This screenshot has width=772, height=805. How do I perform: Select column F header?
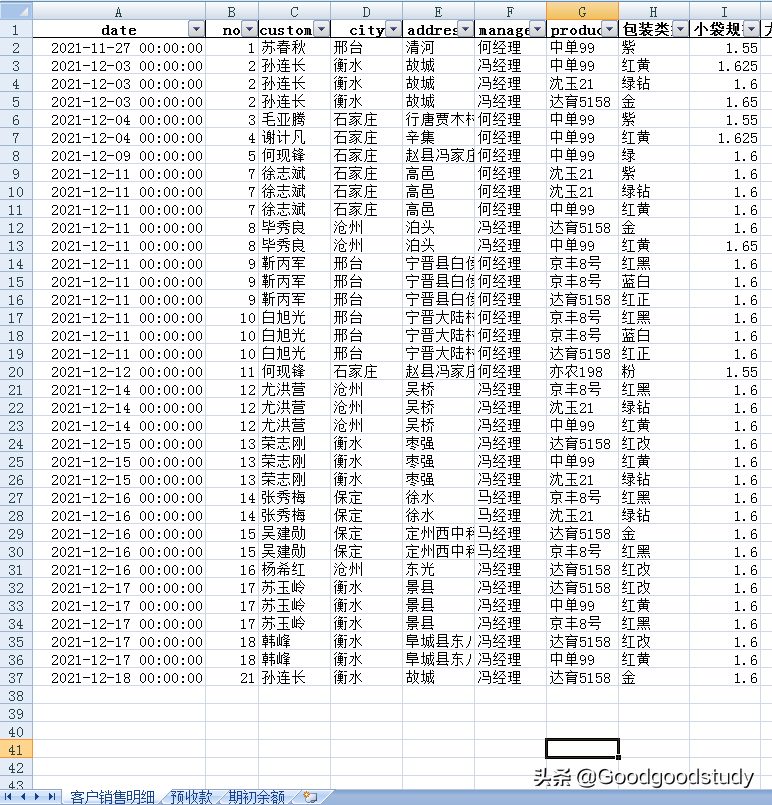510,11
